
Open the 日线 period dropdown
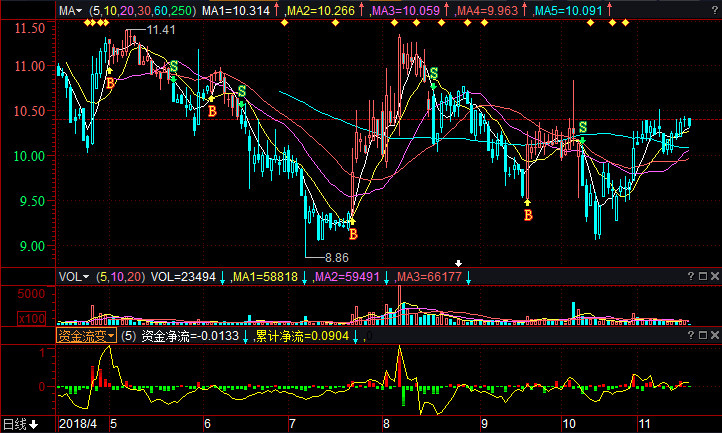click(x=20, y=424)
